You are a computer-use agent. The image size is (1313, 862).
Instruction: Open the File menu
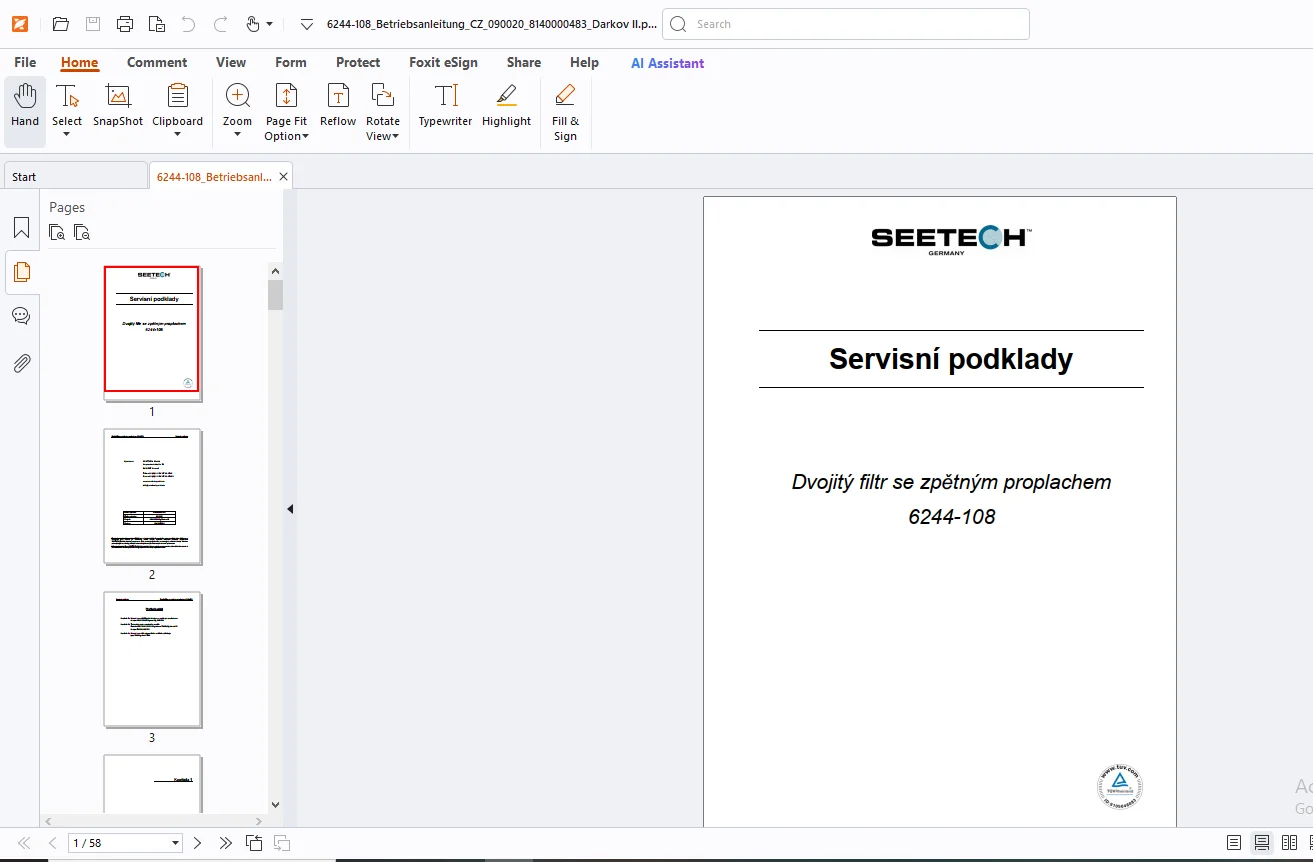(25, 62)
